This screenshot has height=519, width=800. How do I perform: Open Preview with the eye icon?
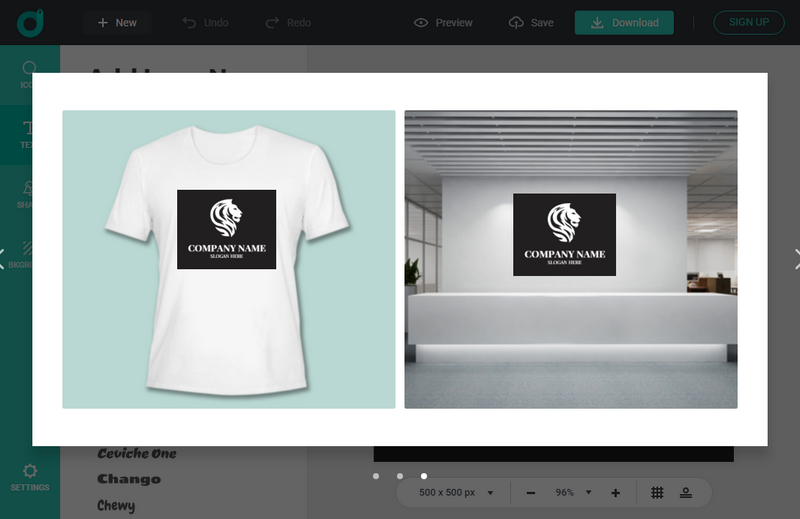pyautogui.click(x=443, y=23)
